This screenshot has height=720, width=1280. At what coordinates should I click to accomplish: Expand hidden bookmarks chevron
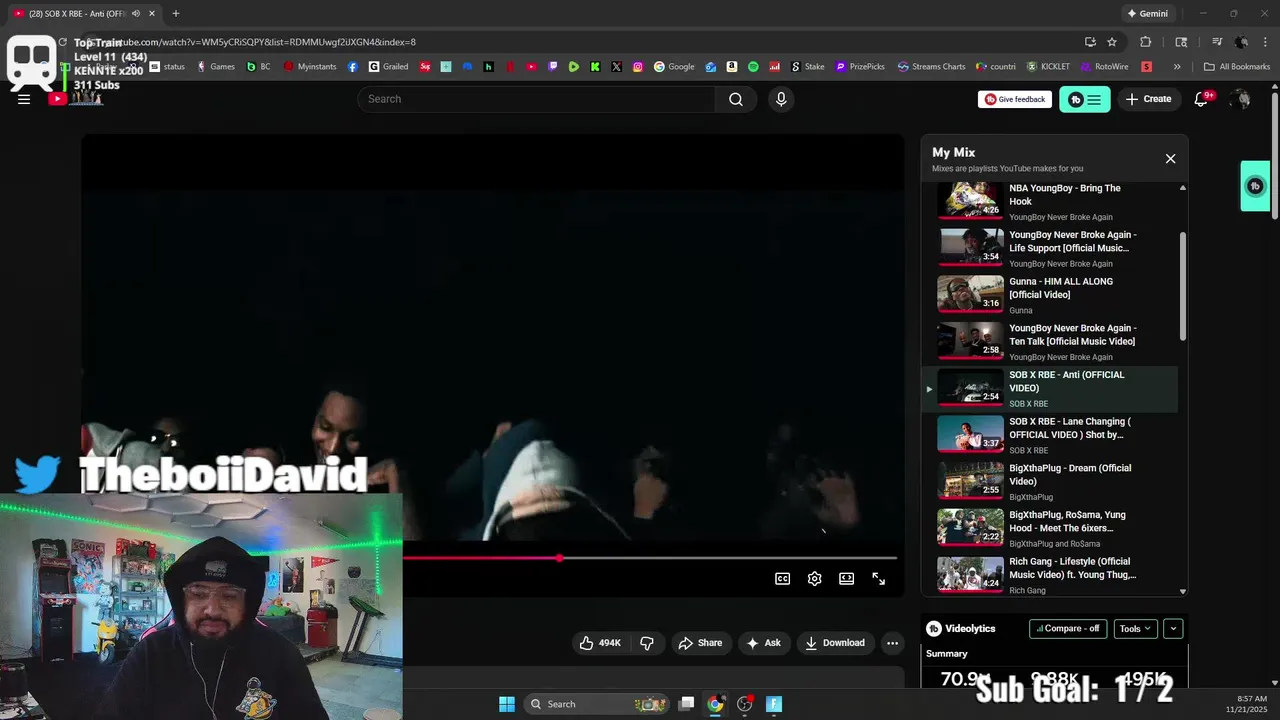[1177, 67]
